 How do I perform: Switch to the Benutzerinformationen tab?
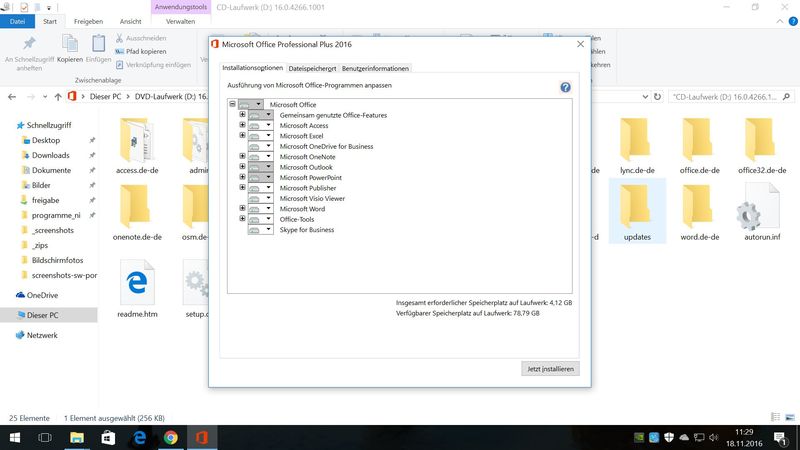point(376,68)
